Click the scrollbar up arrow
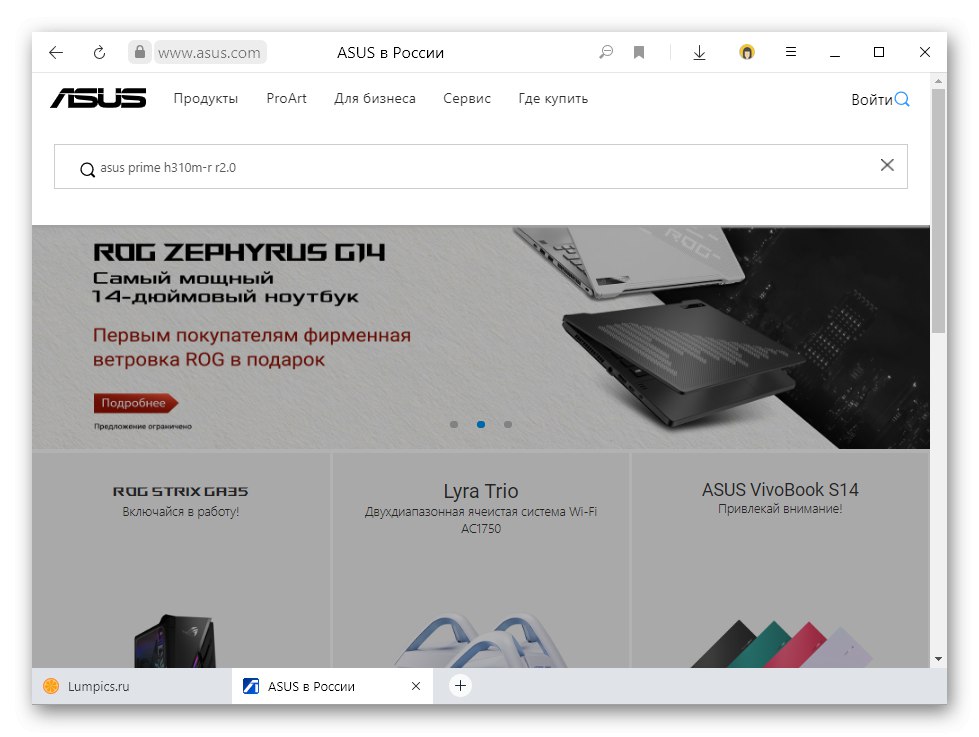Viewport: 979px width, 737px height. coord(938,81)
